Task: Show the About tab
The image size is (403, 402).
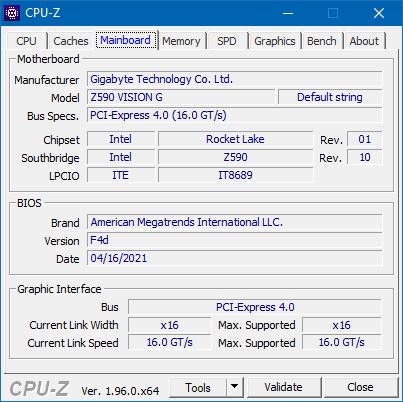Action: [364, 41]
